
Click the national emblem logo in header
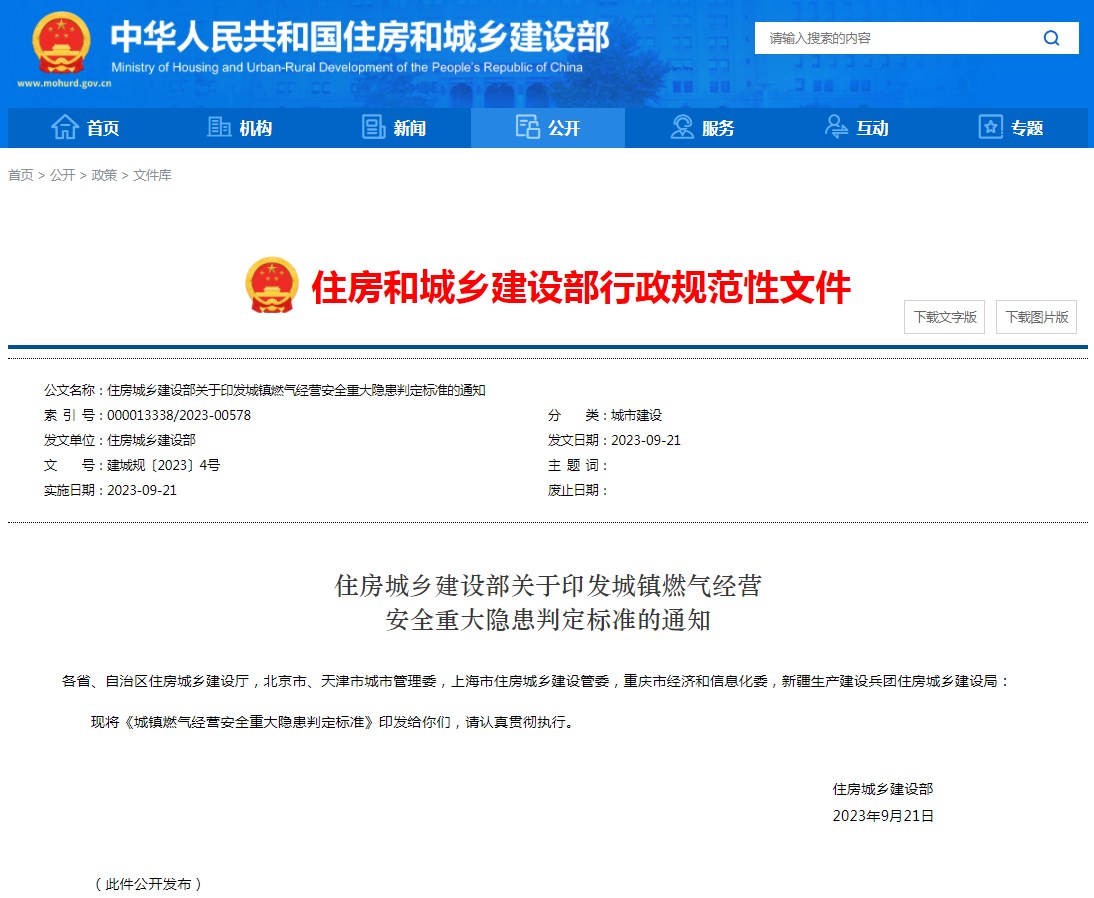point(61,43)
